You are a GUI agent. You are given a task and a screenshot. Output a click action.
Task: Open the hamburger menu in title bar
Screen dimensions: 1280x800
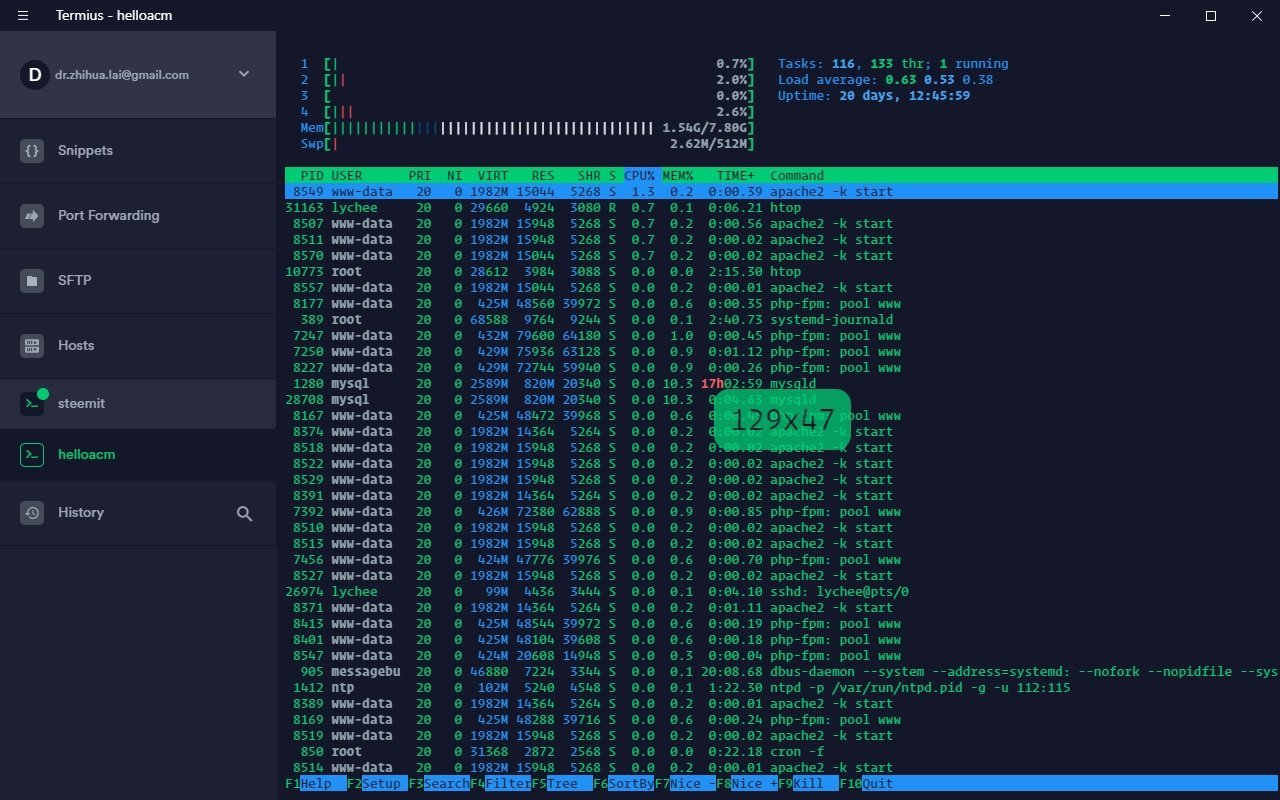click(x=23, y=16)
